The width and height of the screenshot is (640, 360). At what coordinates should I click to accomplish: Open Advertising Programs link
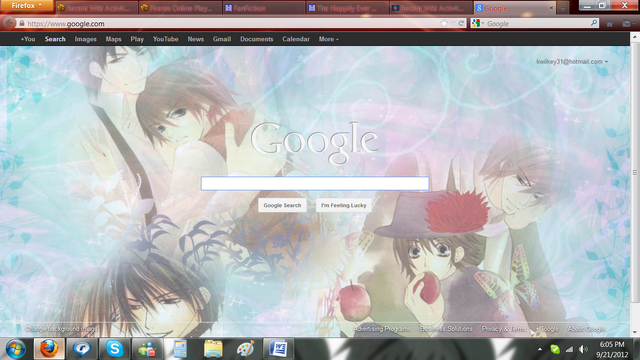(x=382, y=329)
